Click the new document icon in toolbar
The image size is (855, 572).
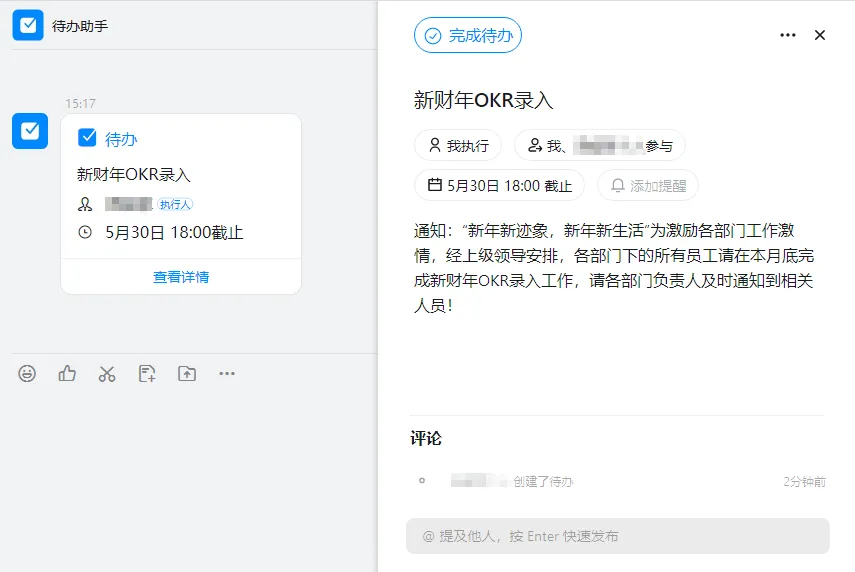pos(147,374)
